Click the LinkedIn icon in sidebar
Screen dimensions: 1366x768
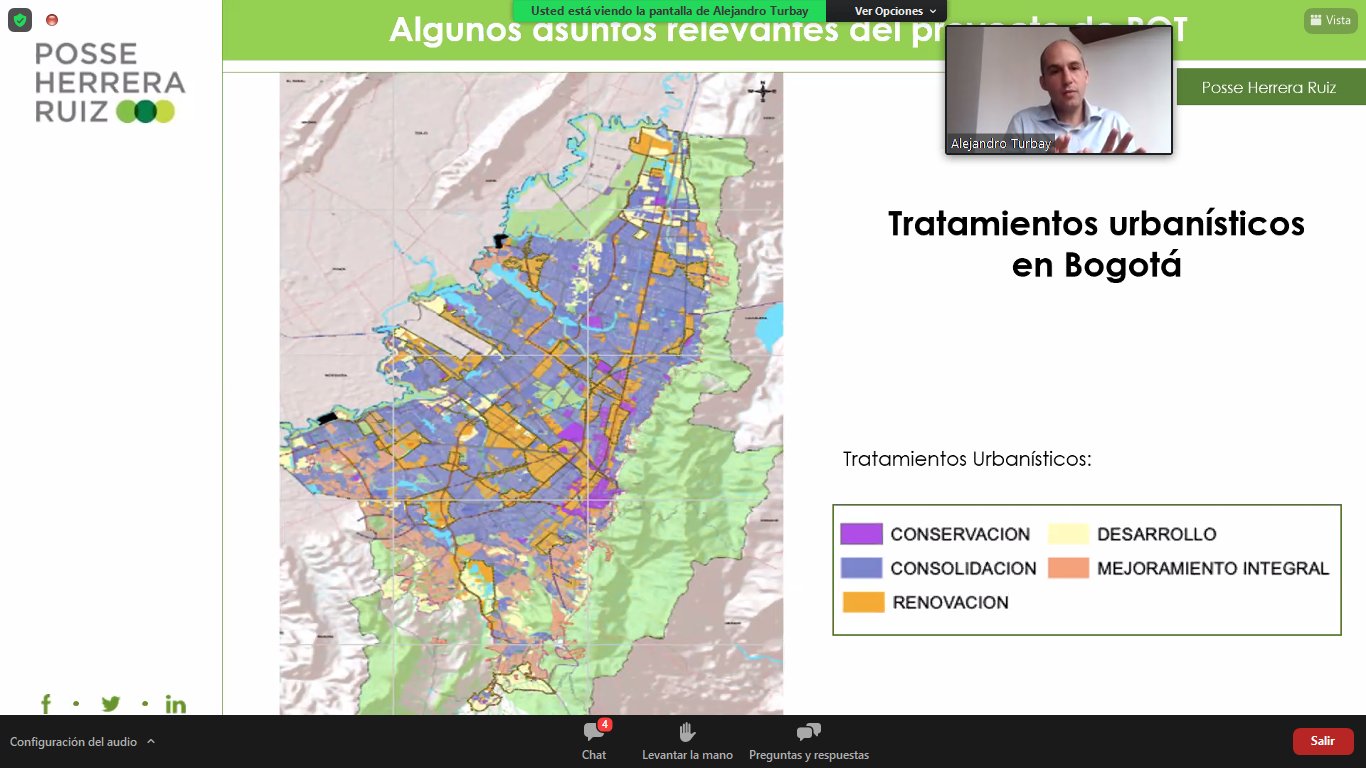175,704
